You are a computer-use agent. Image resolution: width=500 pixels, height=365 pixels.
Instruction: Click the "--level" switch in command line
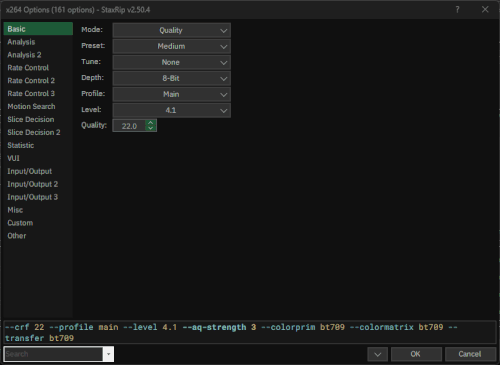140,327
